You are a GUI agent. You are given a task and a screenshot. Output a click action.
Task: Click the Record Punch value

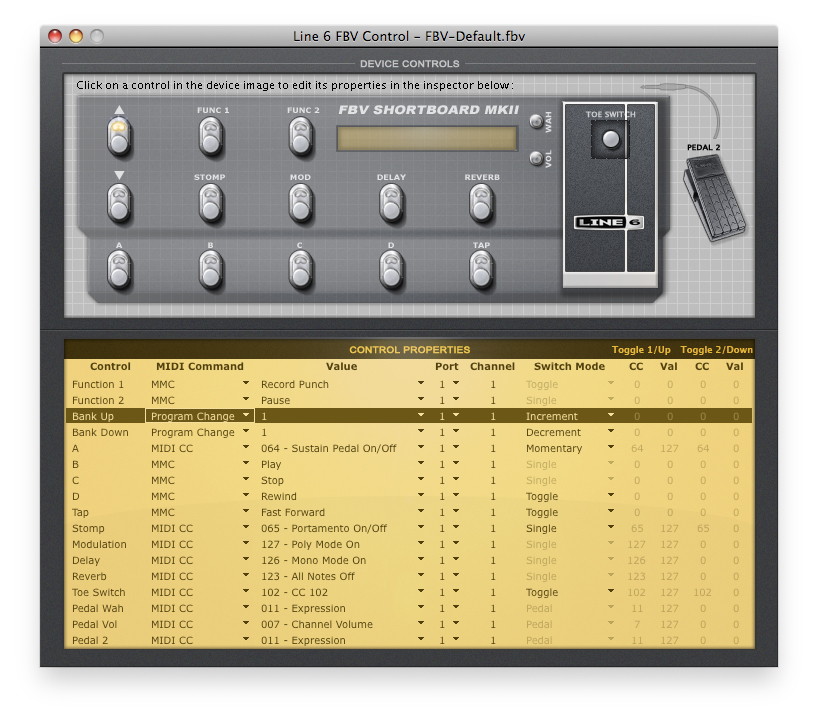coord(295,384)
